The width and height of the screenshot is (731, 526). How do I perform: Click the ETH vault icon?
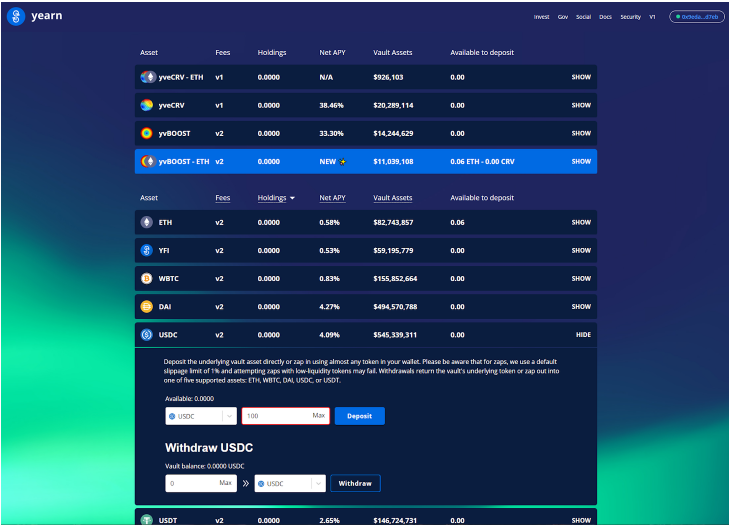[x=146, y=222]
